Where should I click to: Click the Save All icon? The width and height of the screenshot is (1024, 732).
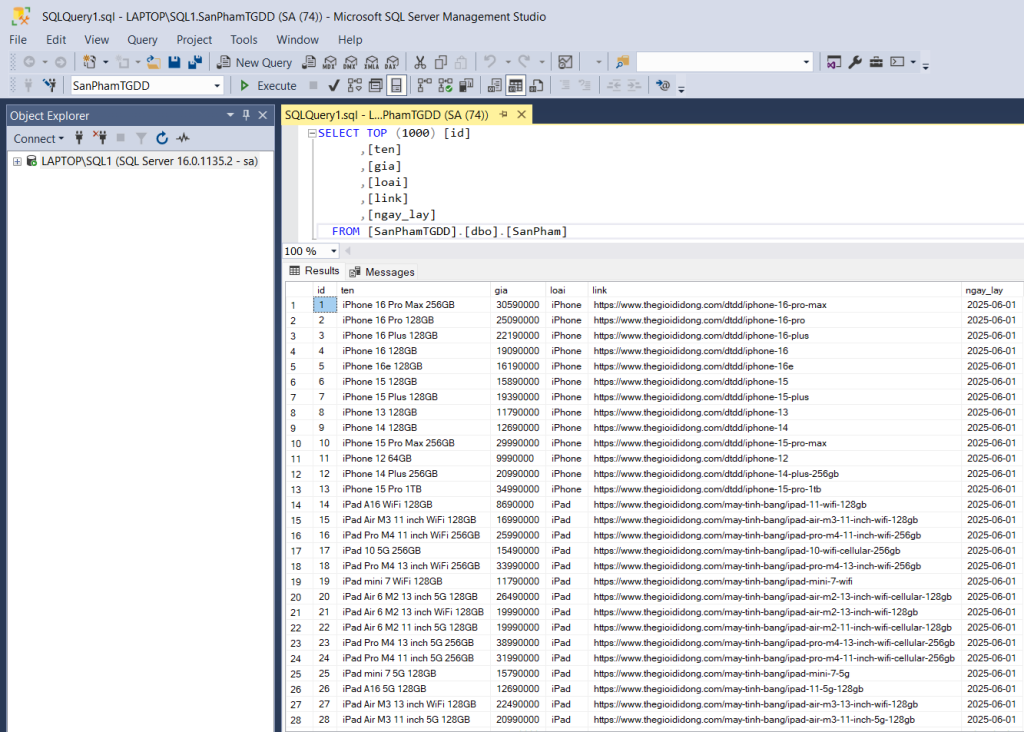(194, 62)
